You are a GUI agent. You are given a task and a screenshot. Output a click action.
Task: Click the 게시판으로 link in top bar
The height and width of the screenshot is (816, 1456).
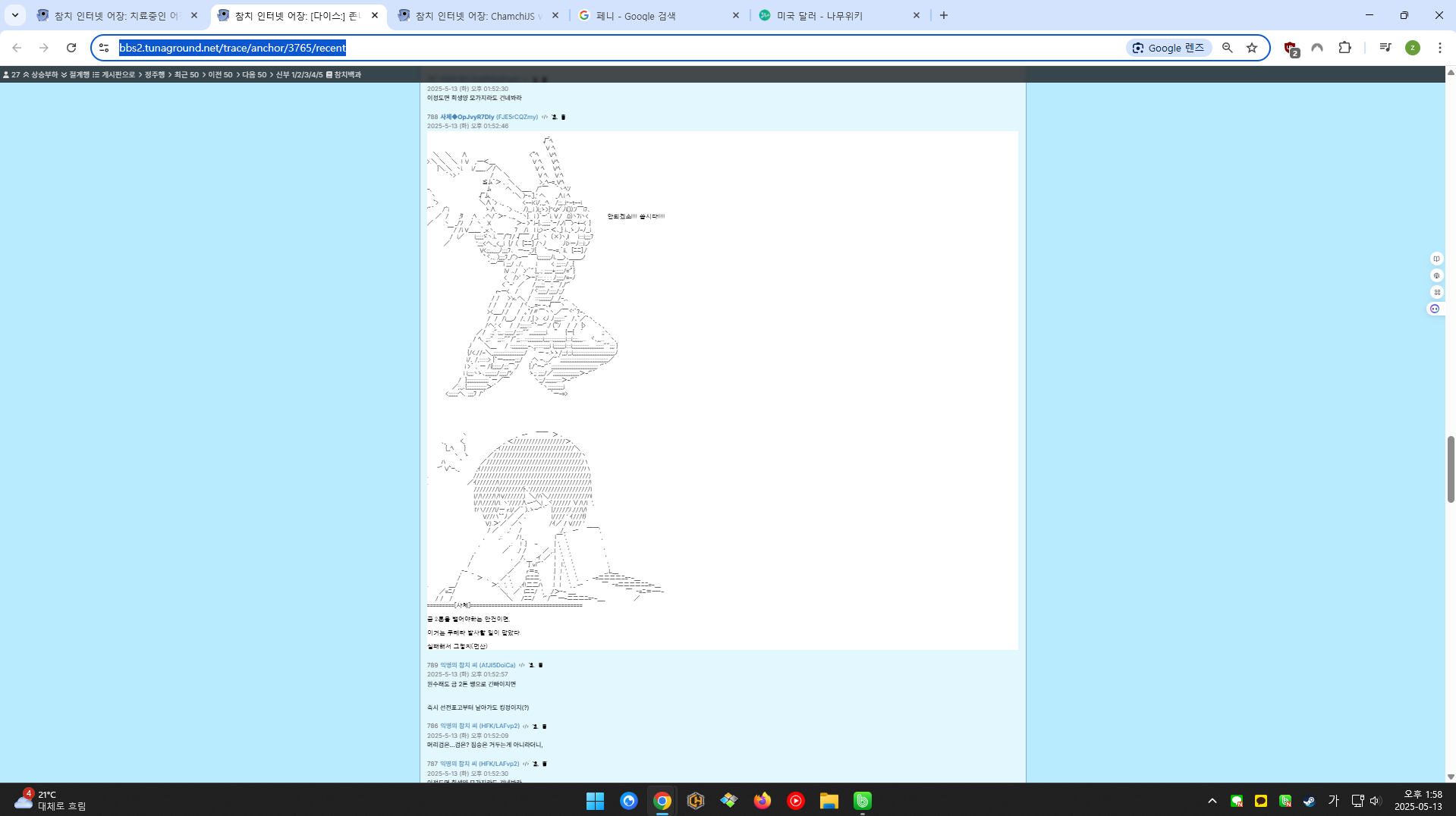(x=118, y=75)
